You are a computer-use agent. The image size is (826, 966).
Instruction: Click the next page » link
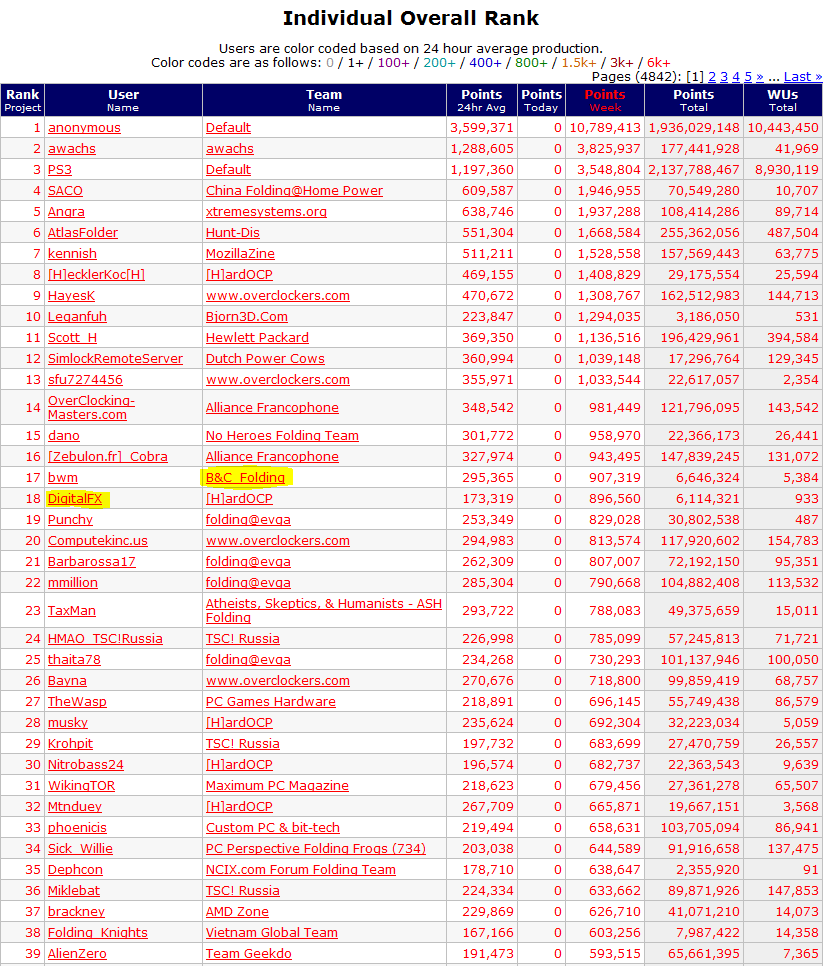759,77
